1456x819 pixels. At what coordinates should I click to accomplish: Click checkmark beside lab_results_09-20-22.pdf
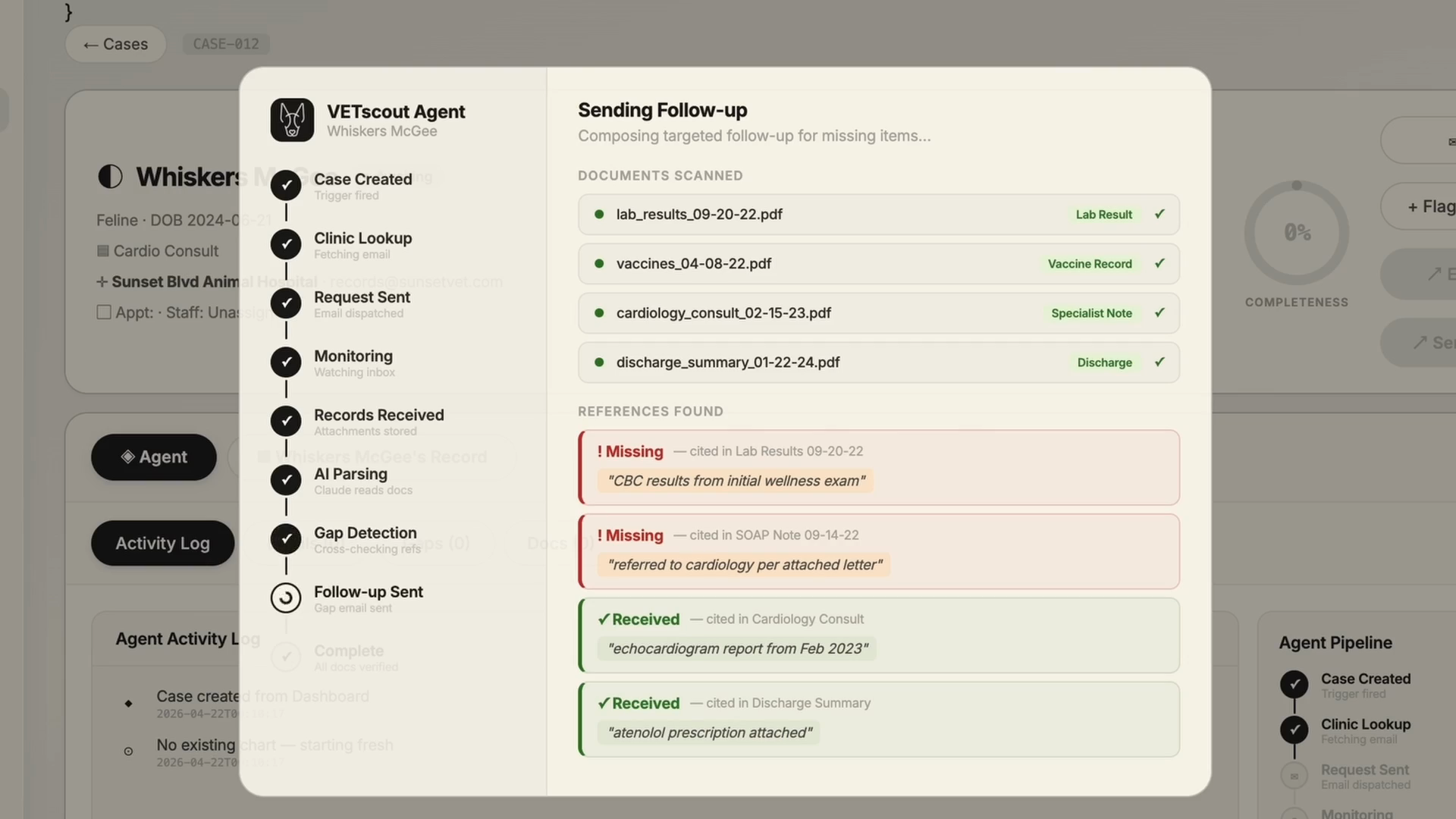pos(1159,214)
